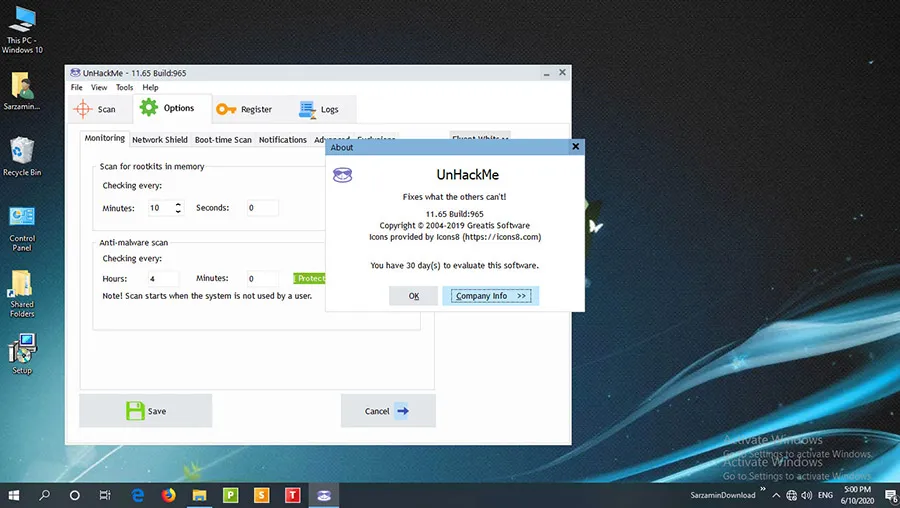Open This PC desktop icon
Image resolution: width=900 pixels, height=508 pixels.
click(22, 30)
